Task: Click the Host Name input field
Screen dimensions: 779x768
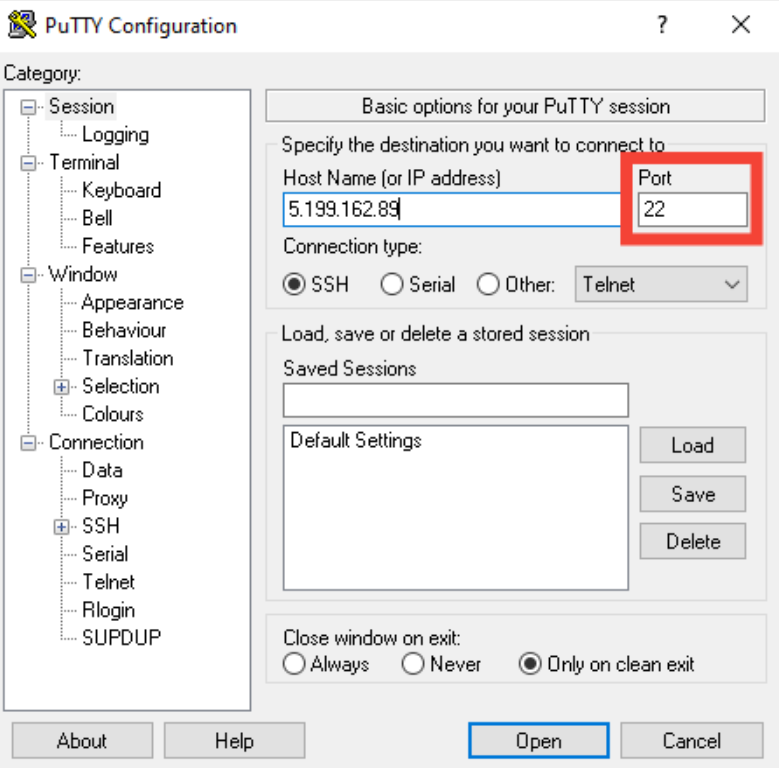Action: (x=450, y=210)
